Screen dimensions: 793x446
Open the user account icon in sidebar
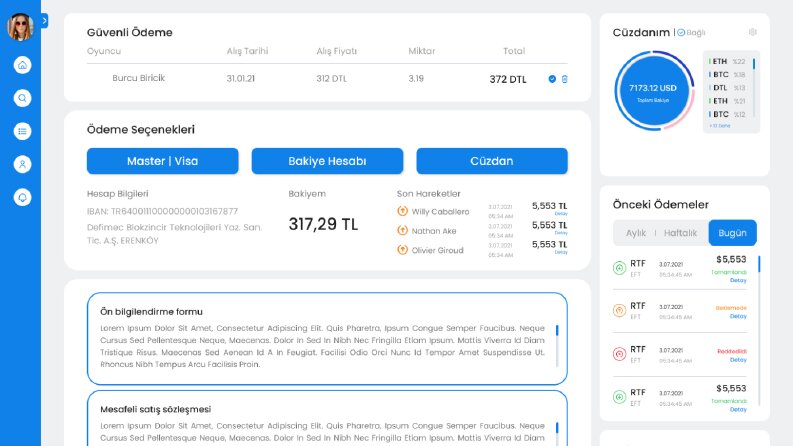[22, 164]
